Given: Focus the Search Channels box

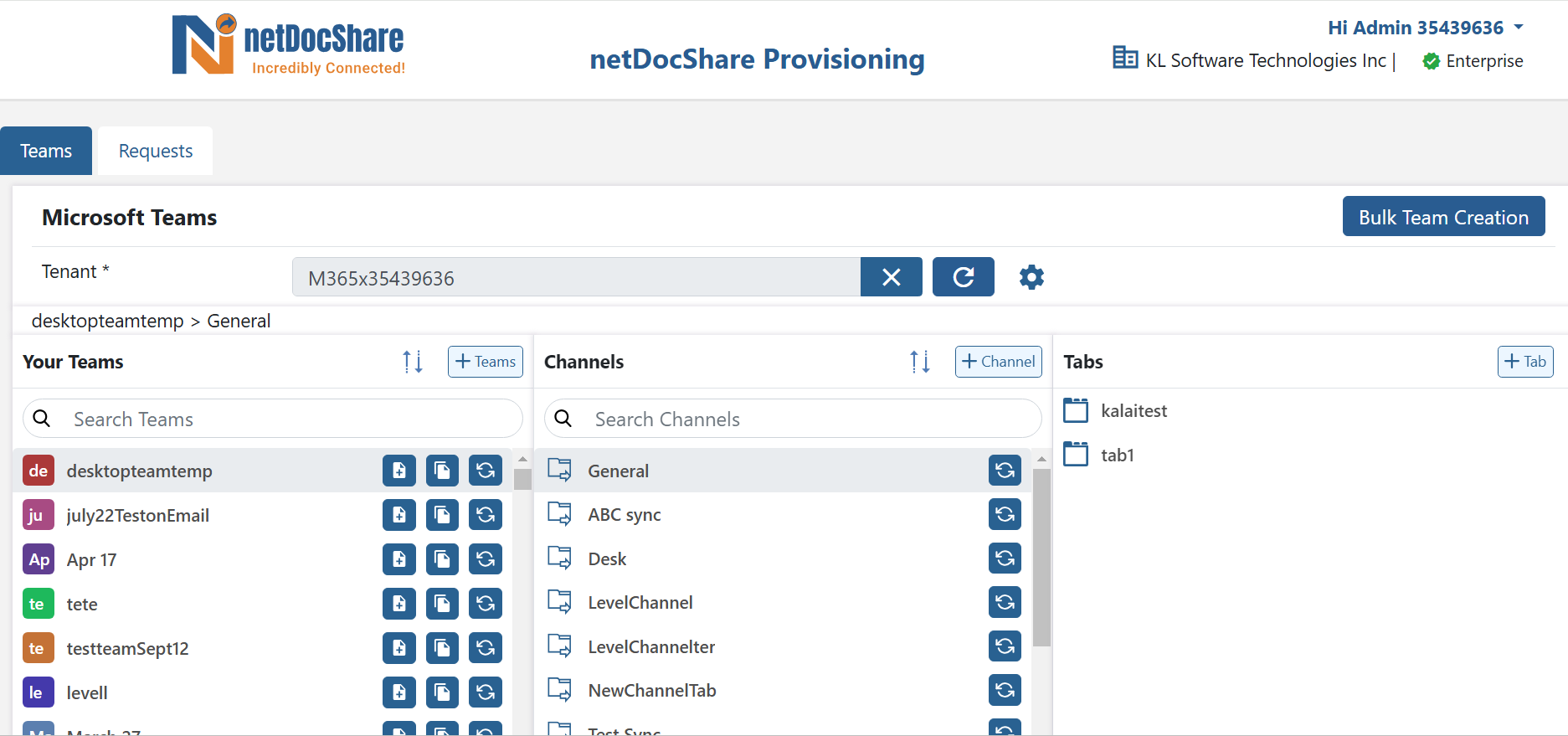Looking at the screenshot, I should (x=793, y=419).
